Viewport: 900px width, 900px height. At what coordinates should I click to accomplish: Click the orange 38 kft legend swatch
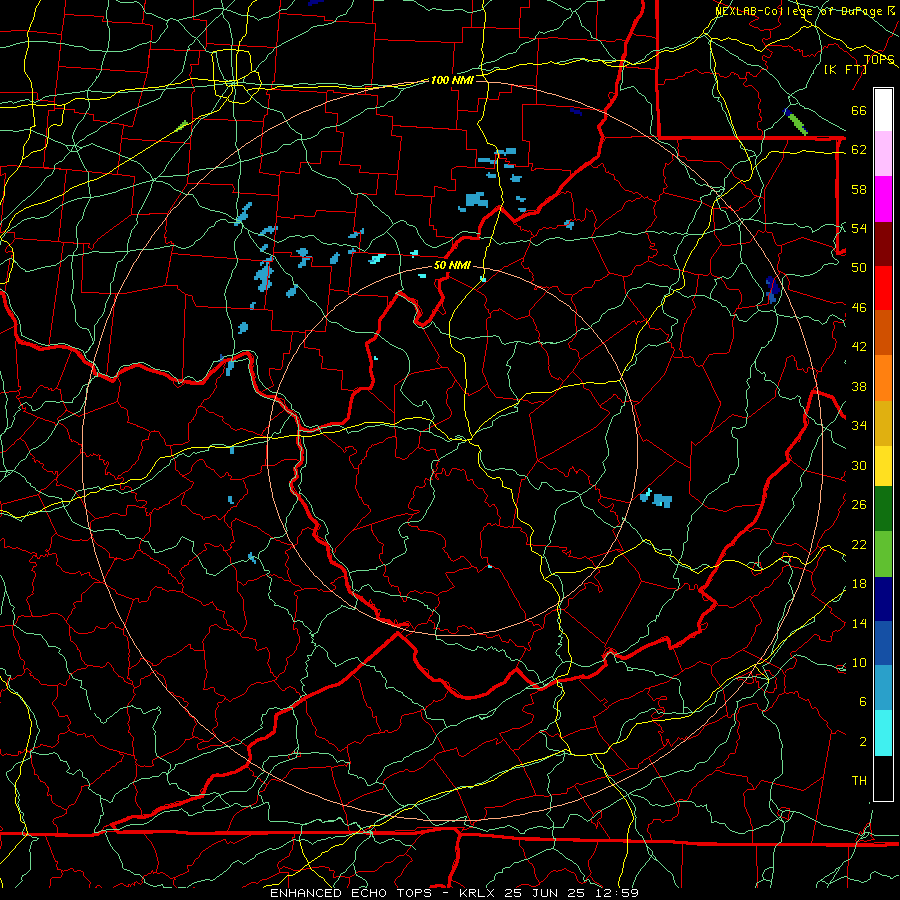point(883,378)
